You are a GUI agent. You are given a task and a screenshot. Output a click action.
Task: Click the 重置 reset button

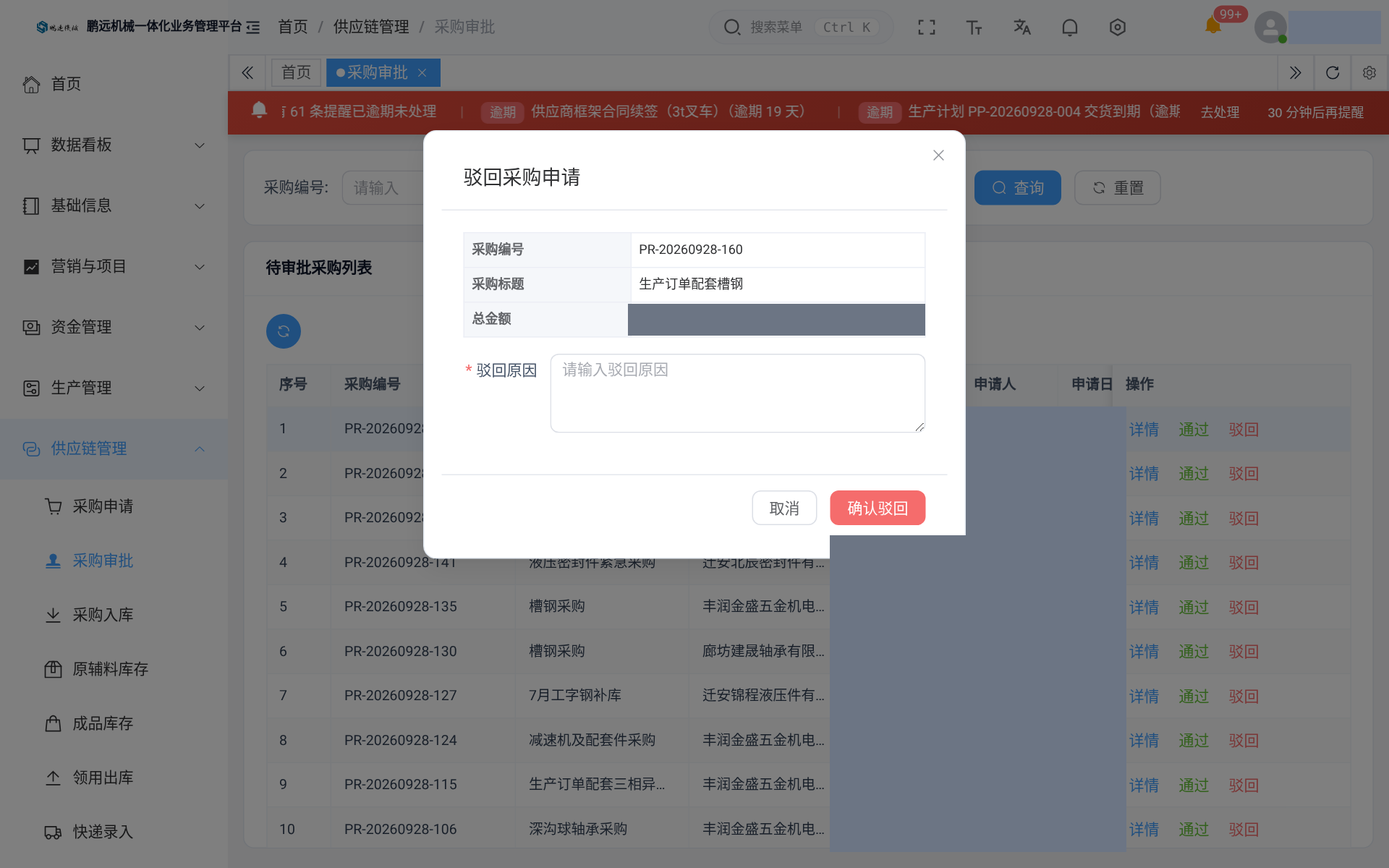pos(1117,188)
